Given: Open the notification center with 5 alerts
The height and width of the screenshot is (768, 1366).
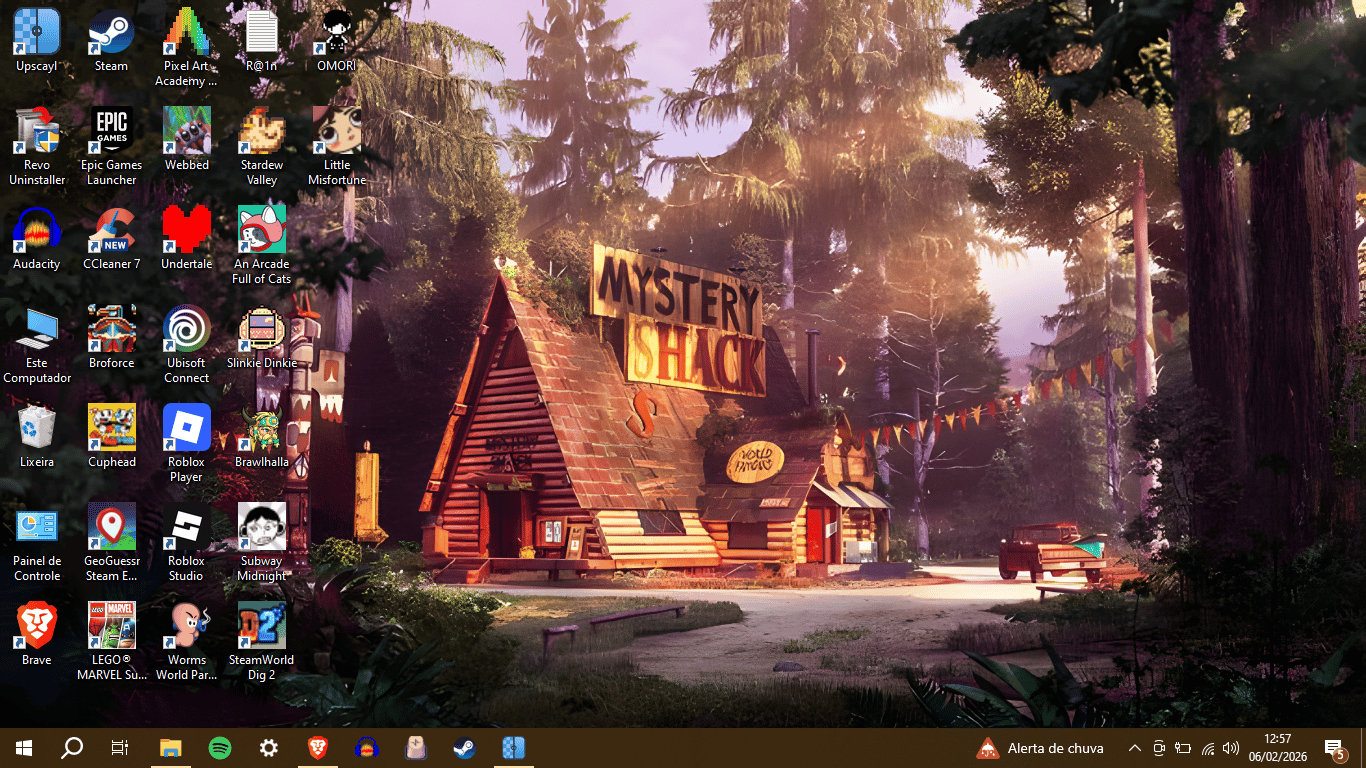Looking at the screenshot, I should [1334, 748].
